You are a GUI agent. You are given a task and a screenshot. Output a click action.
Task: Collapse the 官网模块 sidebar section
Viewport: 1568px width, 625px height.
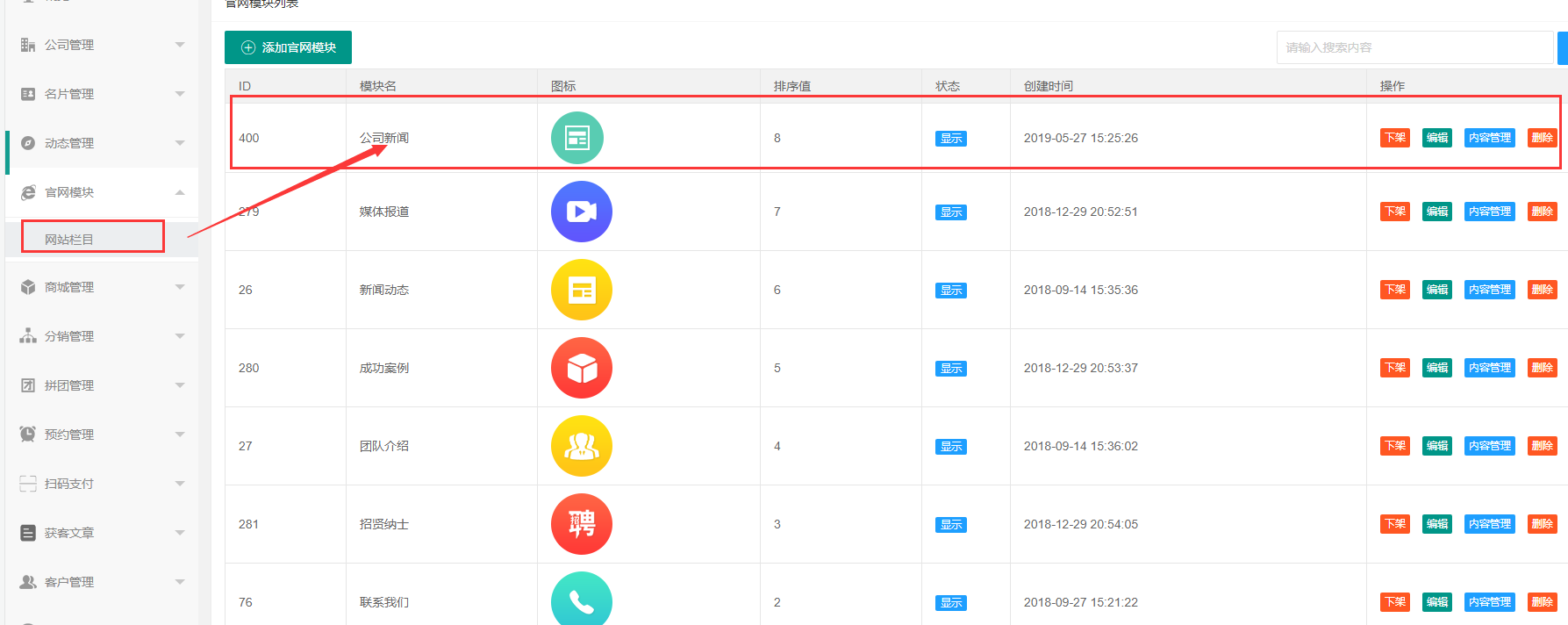click(180, 192)
